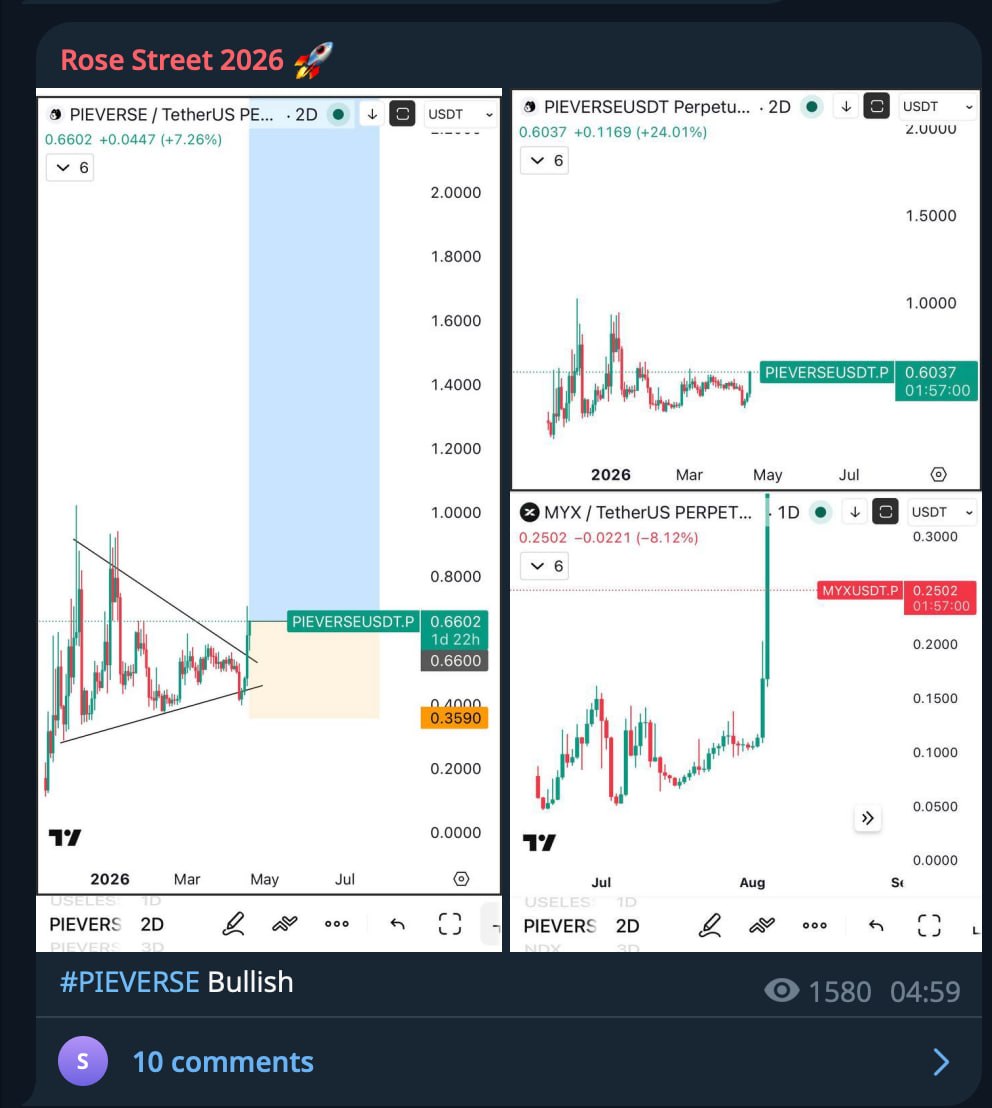Open indicators icon in right bottom toolbar
992x1108 pixels.
[x=761, y=925]
